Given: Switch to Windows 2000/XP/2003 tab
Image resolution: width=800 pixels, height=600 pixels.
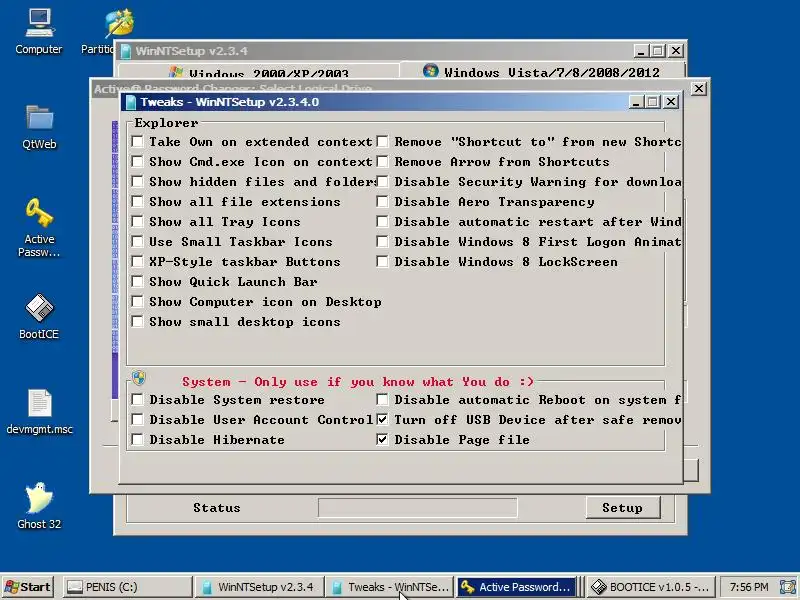Looking at the screenshot, I should (x=259, y=71).
